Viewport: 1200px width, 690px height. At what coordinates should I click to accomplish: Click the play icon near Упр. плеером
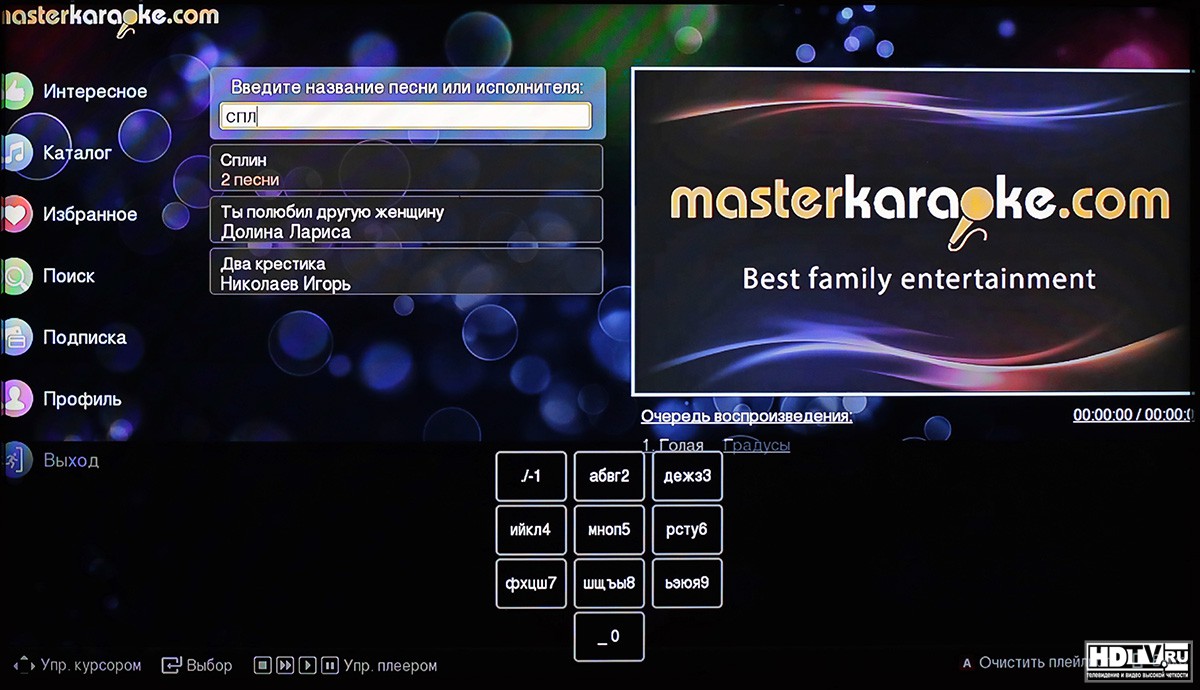308,665
